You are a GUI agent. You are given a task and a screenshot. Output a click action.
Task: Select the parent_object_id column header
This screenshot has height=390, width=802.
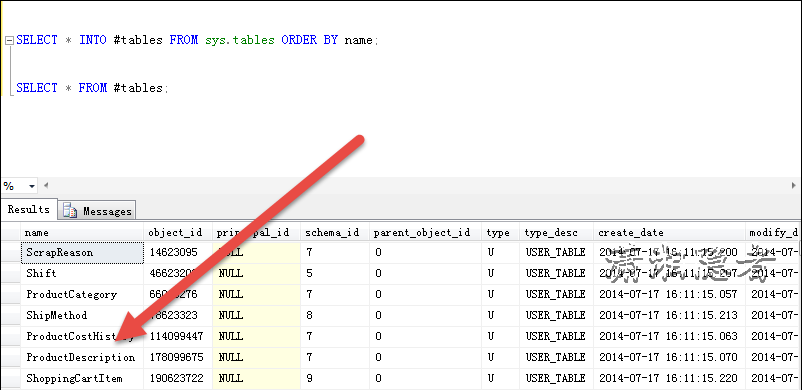(x=426, y=233)
